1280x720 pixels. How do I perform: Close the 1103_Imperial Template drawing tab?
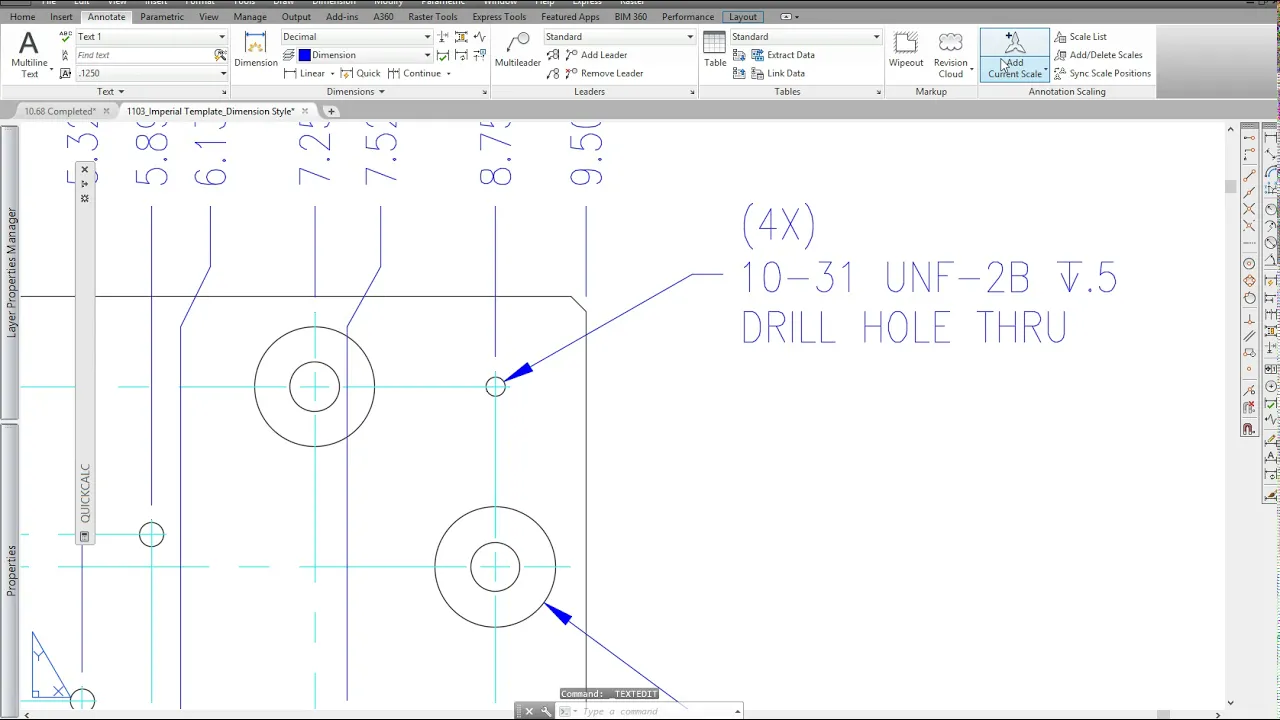[304, 111]
